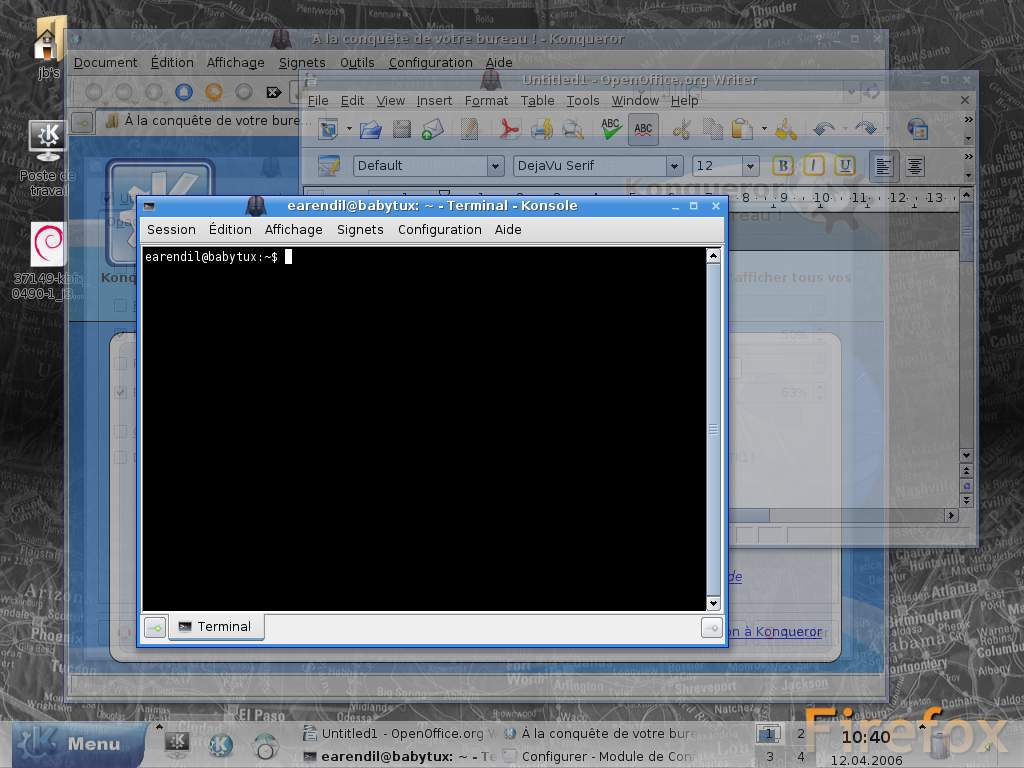Open paragraph style dropdown showing Default
The image size is (1024, 768).
click(496, 166)
